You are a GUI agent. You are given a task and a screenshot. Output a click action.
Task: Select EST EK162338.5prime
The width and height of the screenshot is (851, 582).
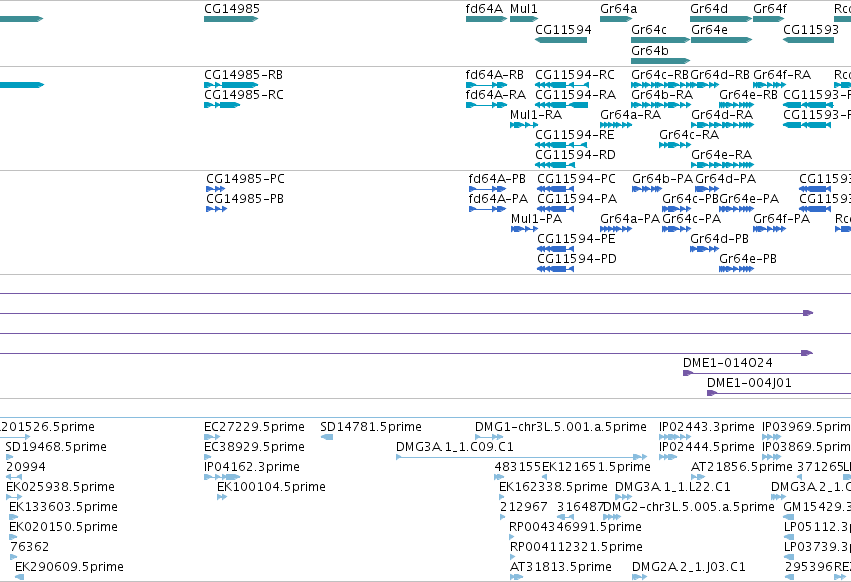502,497
